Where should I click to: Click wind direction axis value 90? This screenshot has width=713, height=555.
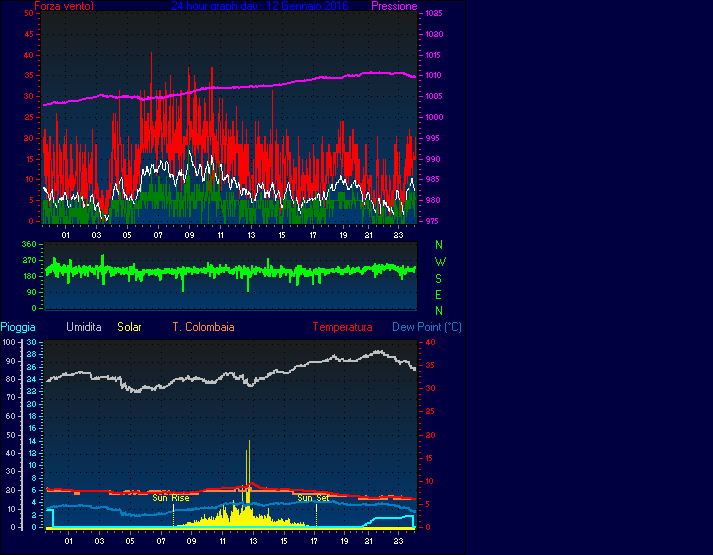click(31, 292)
